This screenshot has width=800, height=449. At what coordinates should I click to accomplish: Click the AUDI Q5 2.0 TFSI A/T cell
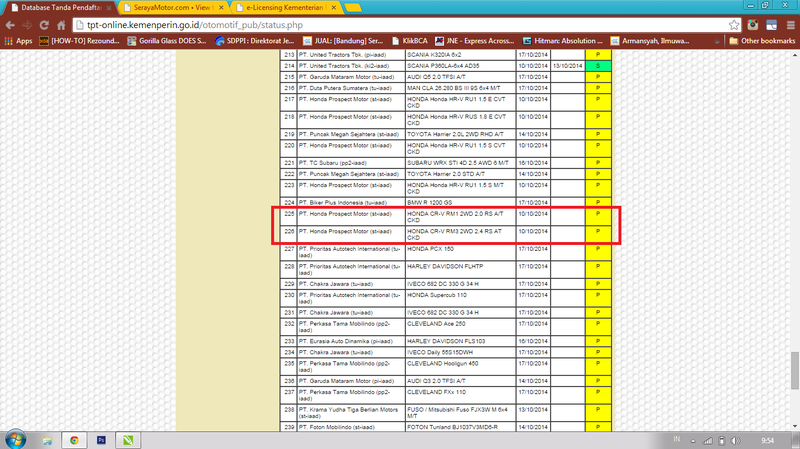460,77
